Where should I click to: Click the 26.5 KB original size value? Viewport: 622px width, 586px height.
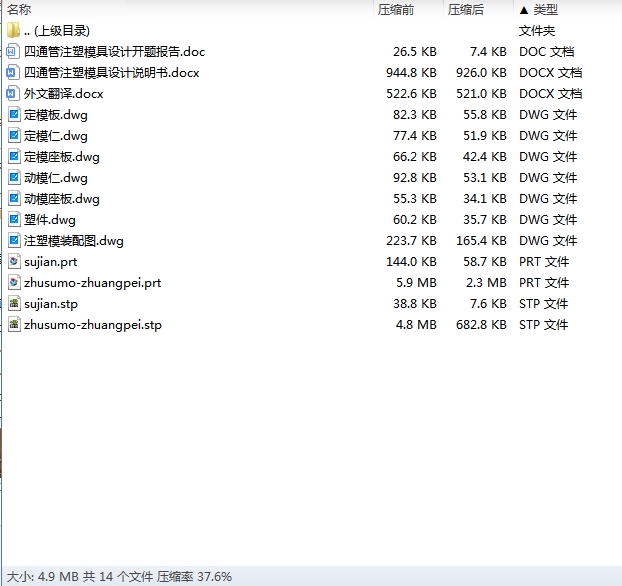coord(415,52)
